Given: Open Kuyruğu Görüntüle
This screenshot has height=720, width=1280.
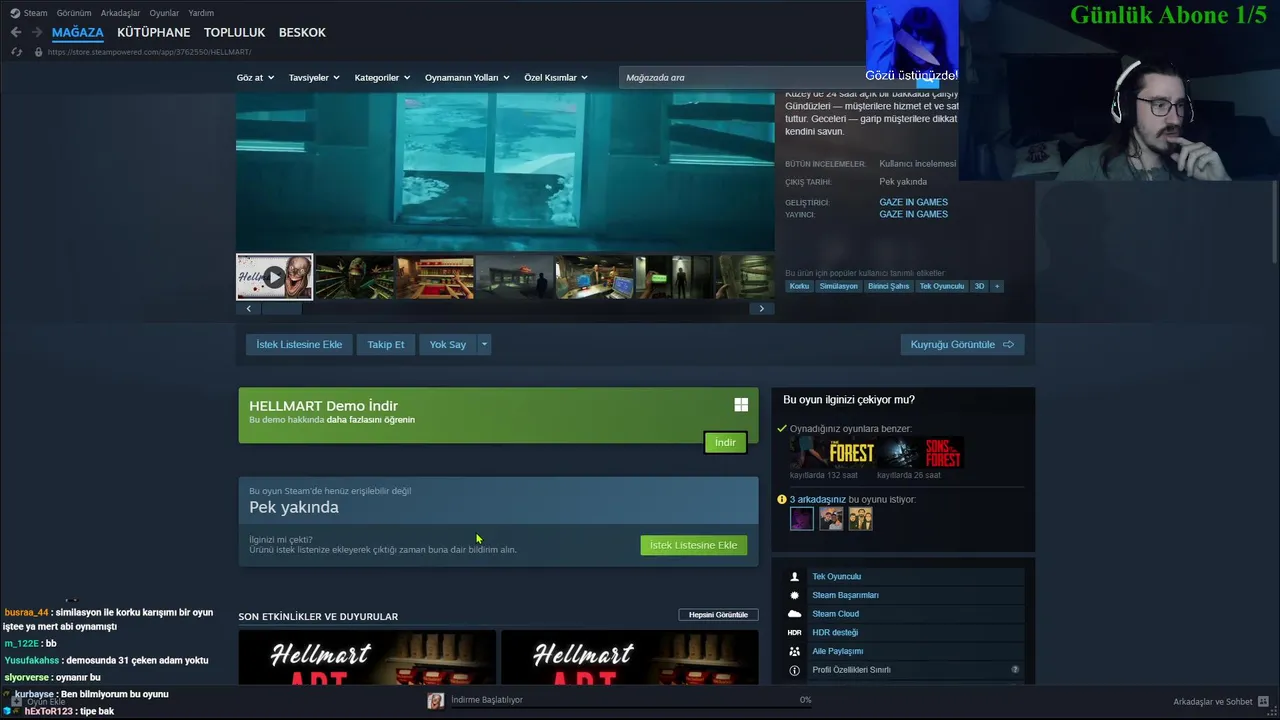Looking at the screenshot, I should tap(962, 344).
